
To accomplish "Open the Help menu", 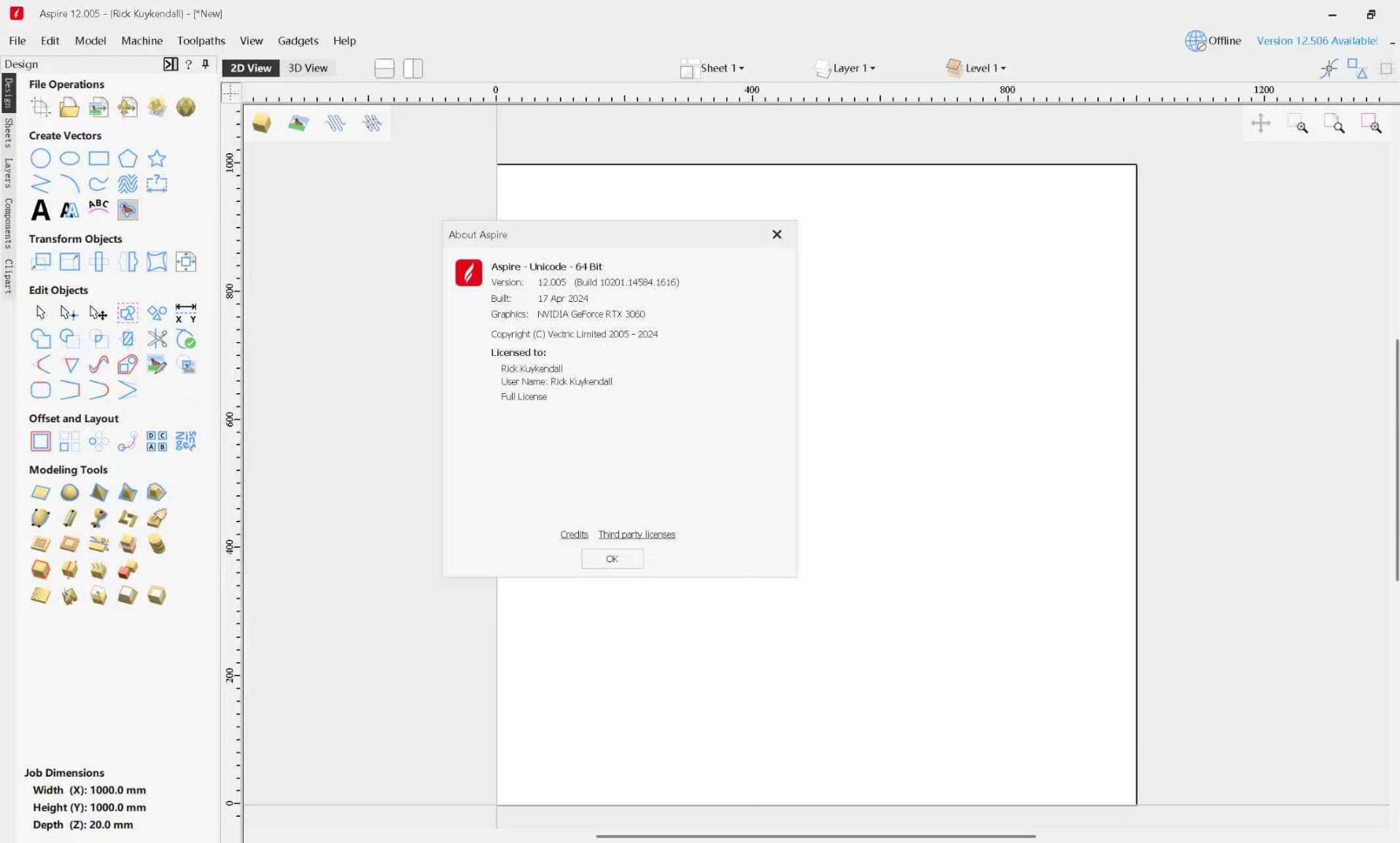I will pos(345,41).
